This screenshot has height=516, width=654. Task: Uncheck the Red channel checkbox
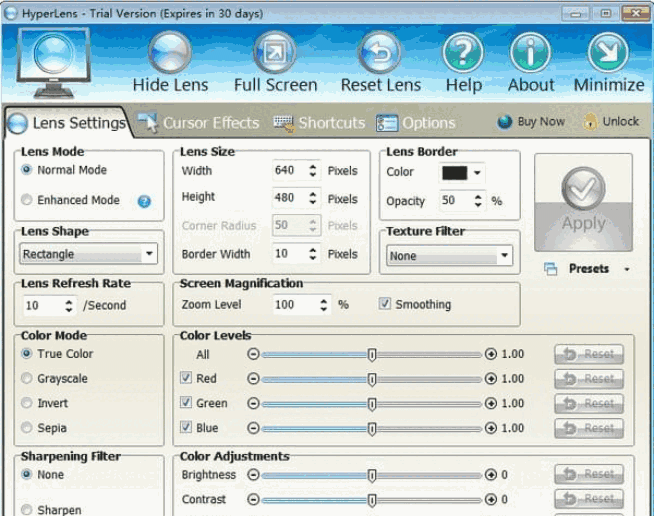point(186,378)
